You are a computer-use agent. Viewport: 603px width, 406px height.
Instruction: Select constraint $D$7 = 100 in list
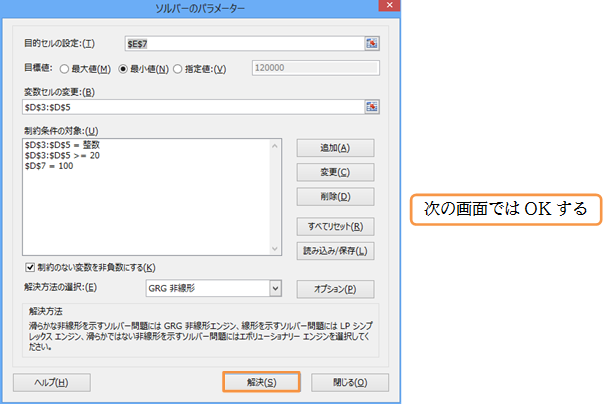click(x=49, y=165)
